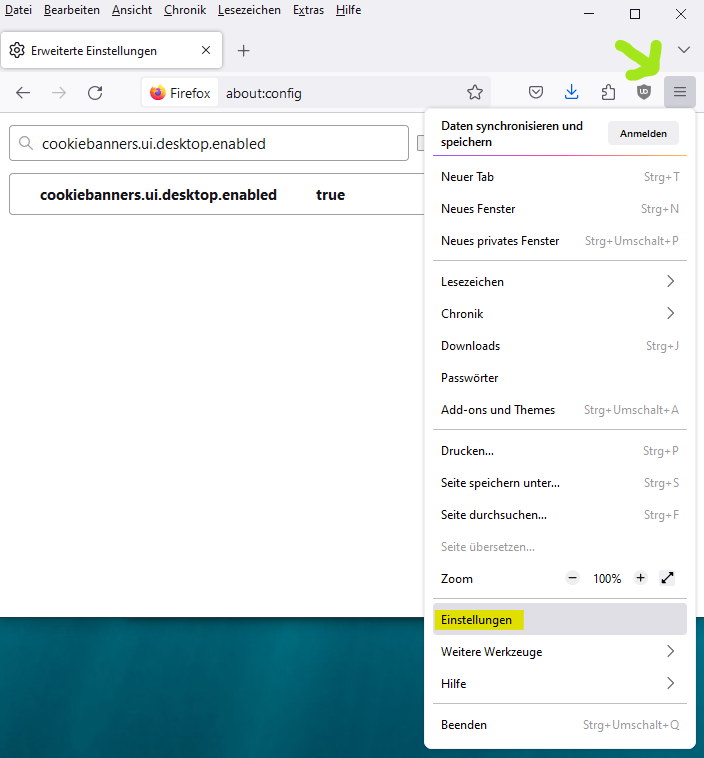
Task: Close the hamburger application menu button
Action: [680, 93]
